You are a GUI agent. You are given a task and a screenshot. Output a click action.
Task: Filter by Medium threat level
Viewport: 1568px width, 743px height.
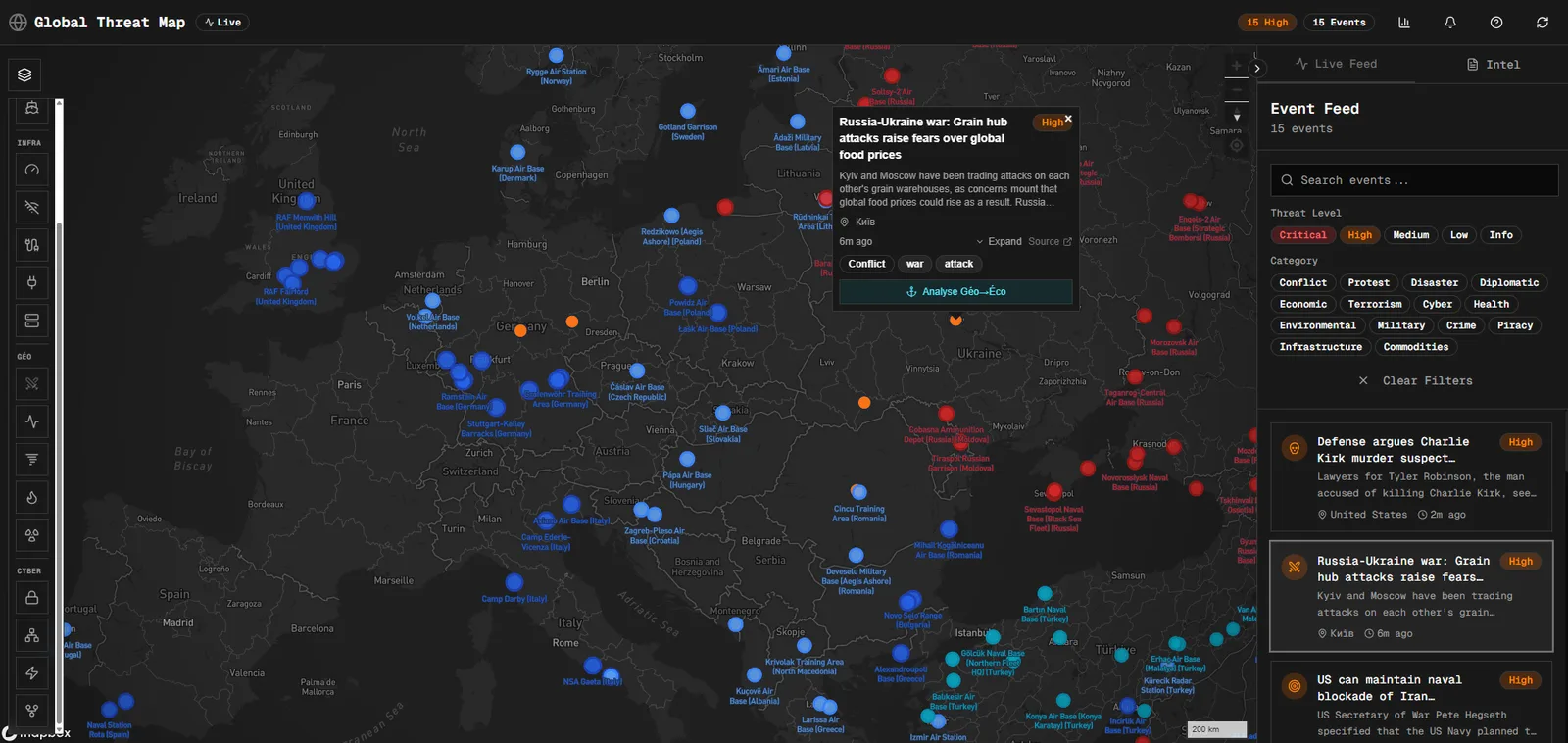[x=1410, y=235]
